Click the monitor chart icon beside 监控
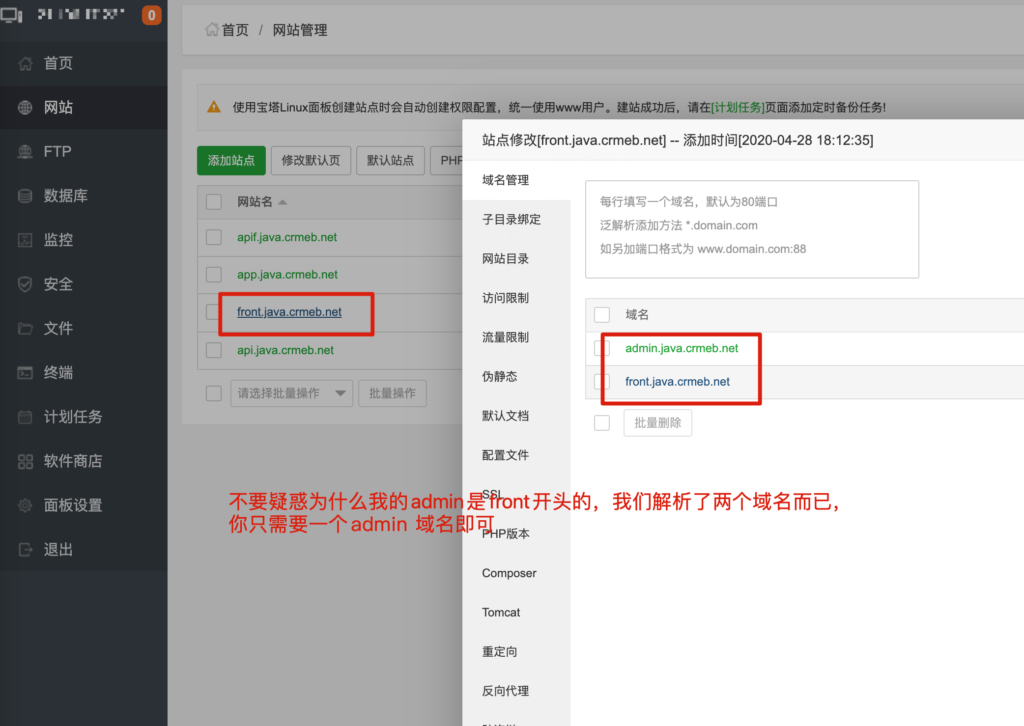 click(x=25, y=240)
